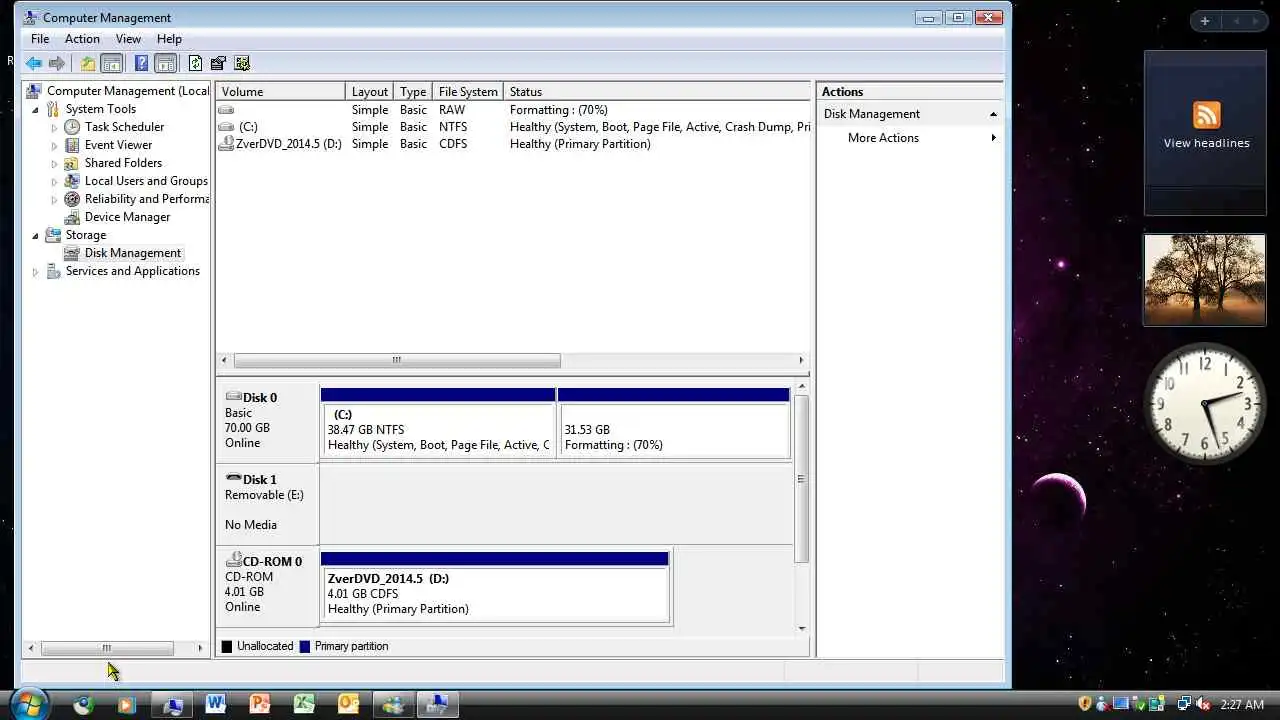
Task: Click the volume list horizontal scrollbar thumb
Action: pyautogui.click(x=397, y=360)
